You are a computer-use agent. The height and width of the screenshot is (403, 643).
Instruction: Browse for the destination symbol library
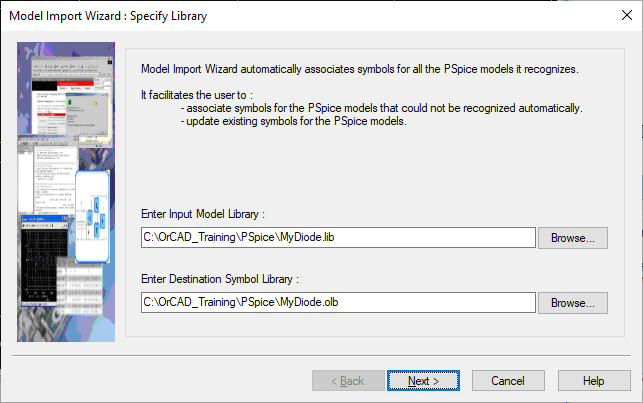[x=572, y=303]
